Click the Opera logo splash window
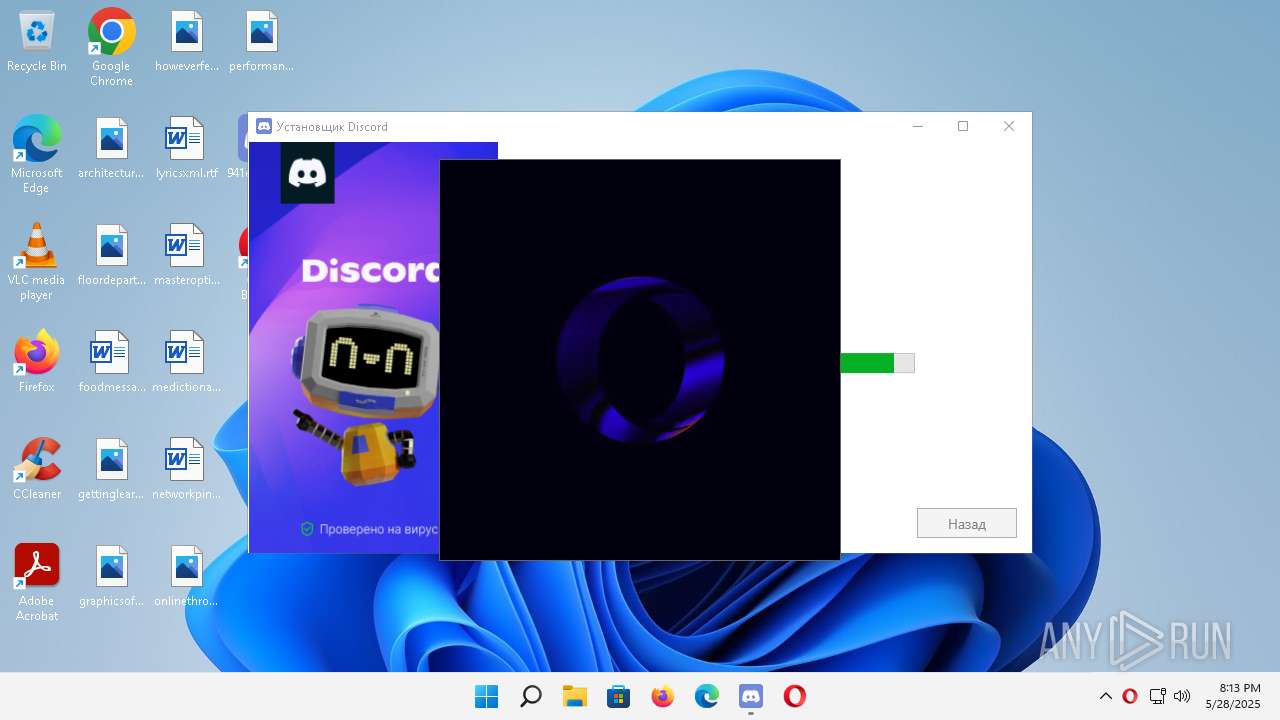This screenshot has width=1280, height=720. click(640, 360)
